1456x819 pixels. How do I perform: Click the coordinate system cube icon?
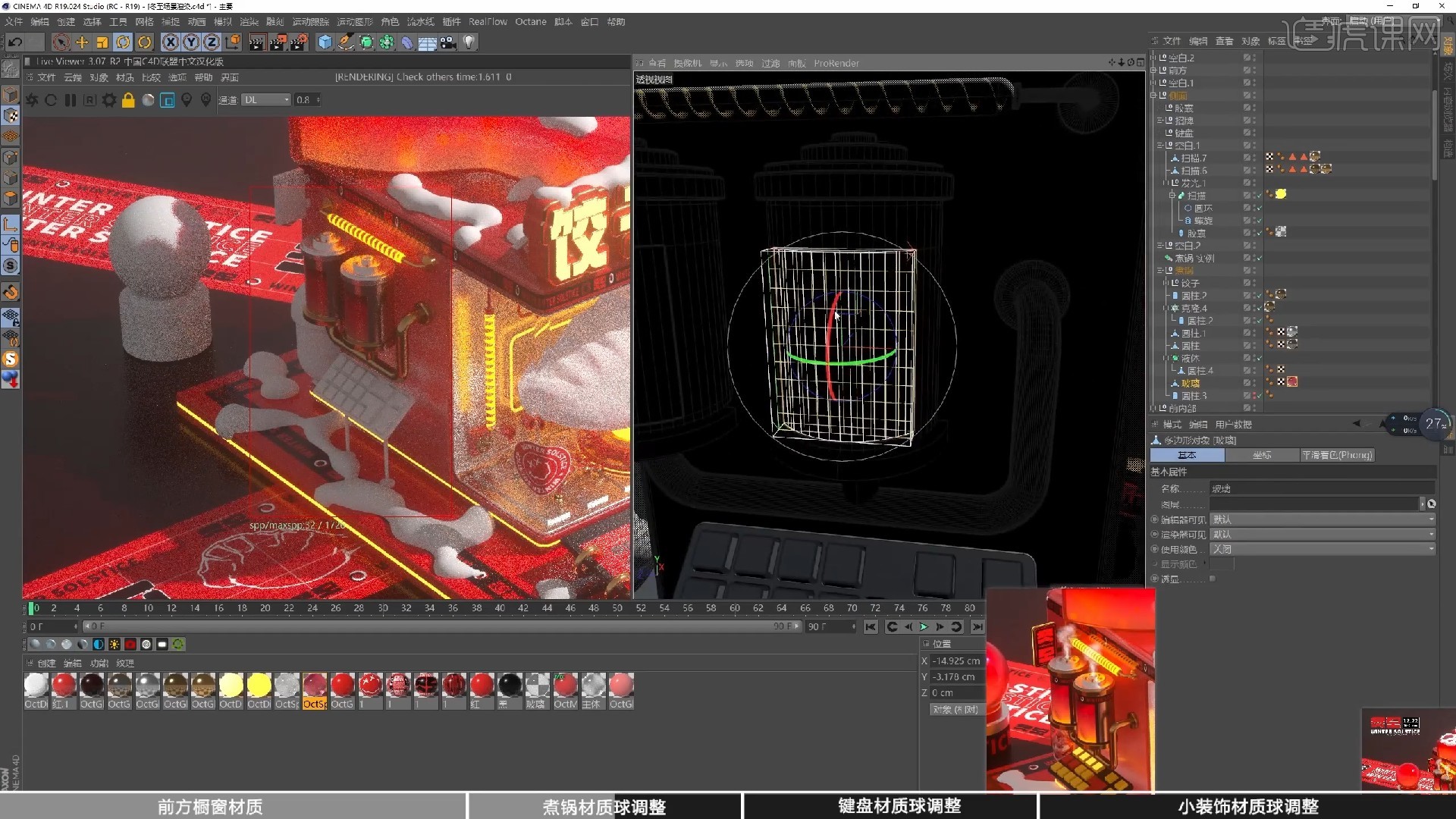point(233,42)
